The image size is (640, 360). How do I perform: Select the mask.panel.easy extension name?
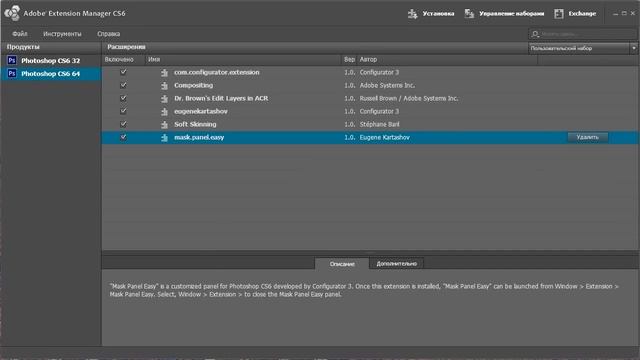[x=199, y=138]
